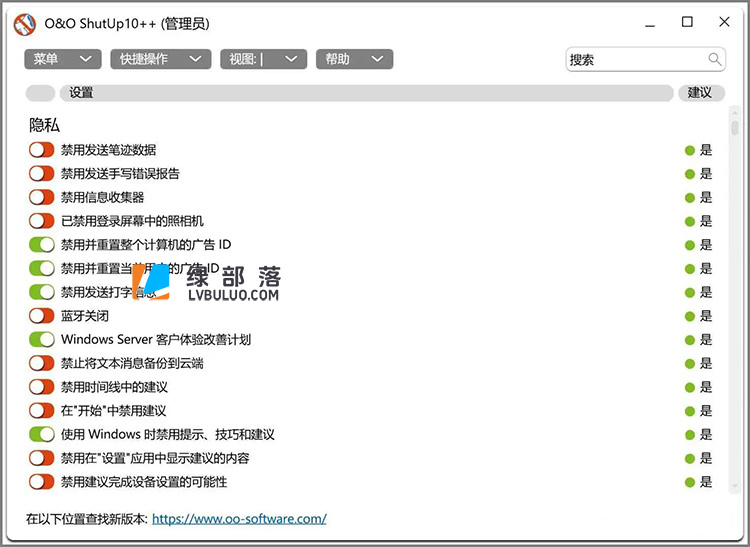Click green recommendation dot for 禁用发送笔迹数据
Image resolution: width=750 pixels, height=547 pixels.
coord(689,151)
